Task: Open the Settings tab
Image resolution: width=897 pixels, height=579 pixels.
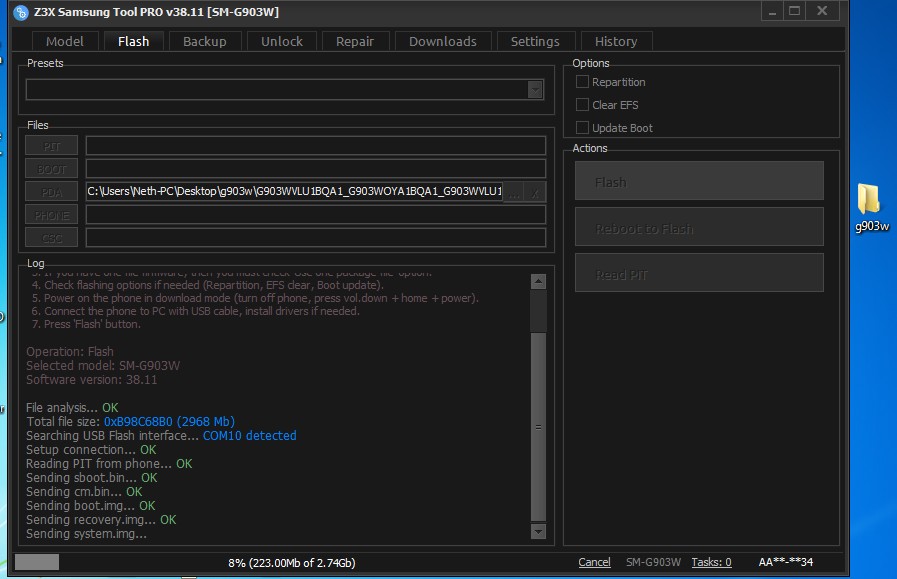Action: tap(535, 41)
